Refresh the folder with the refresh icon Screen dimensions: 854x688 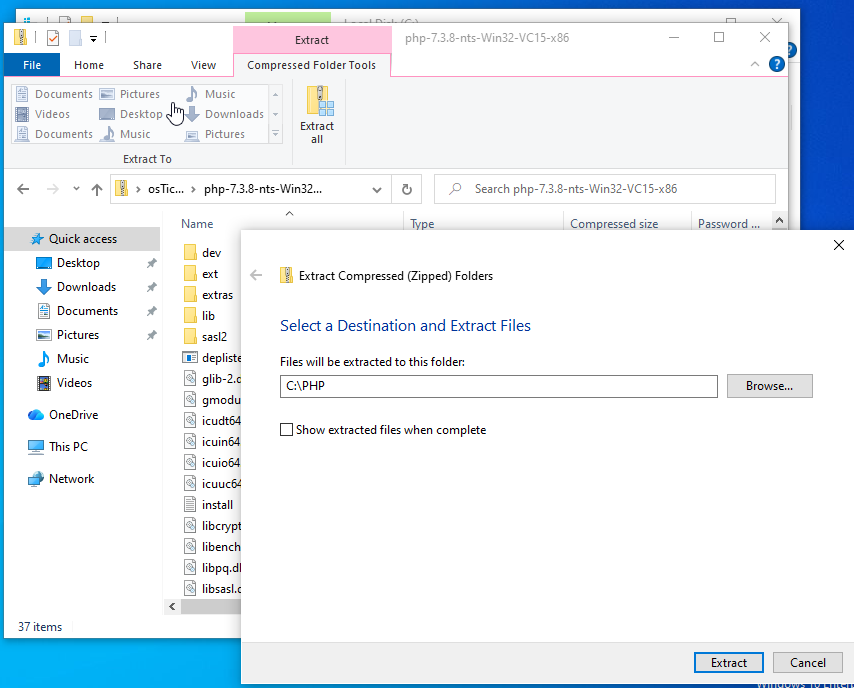click(x=406, y=189)
